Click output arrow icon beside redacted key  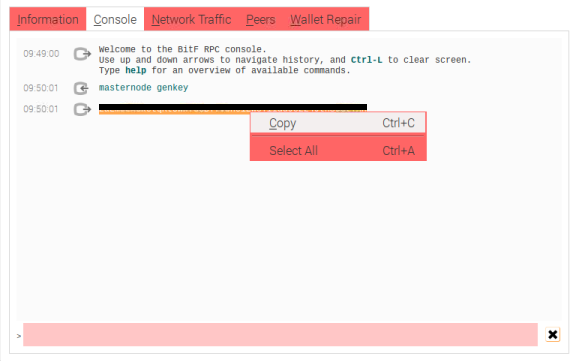[x=82, y=109]
